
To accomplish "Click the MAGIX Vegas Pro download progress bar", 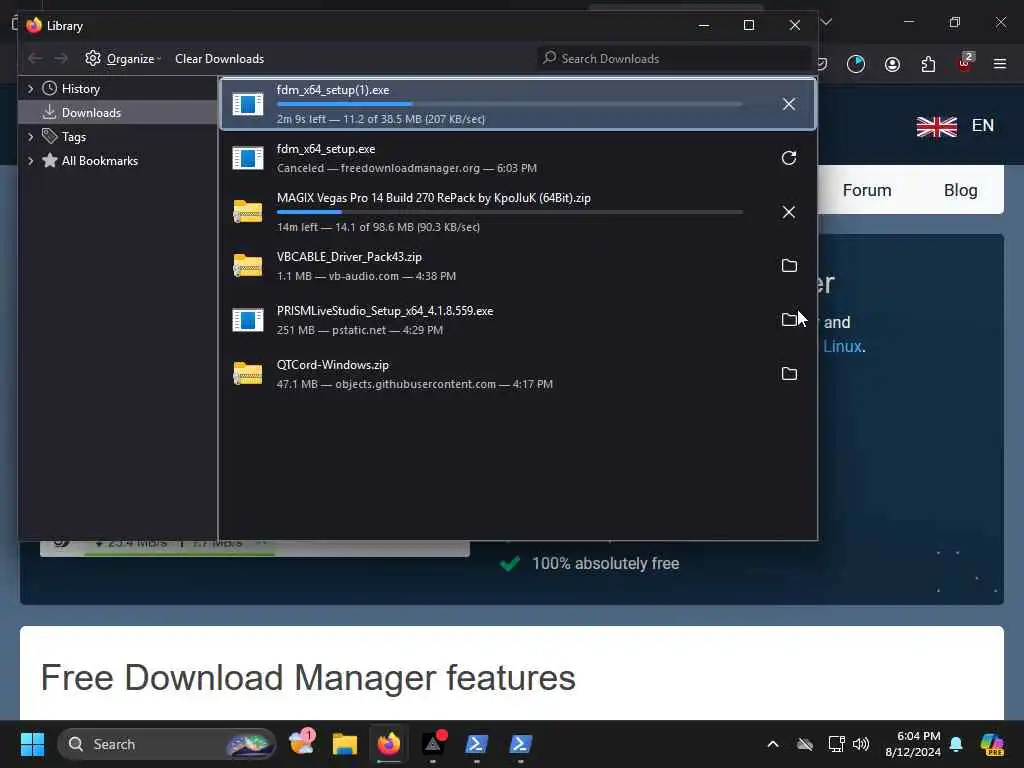I will click(509, 212).
